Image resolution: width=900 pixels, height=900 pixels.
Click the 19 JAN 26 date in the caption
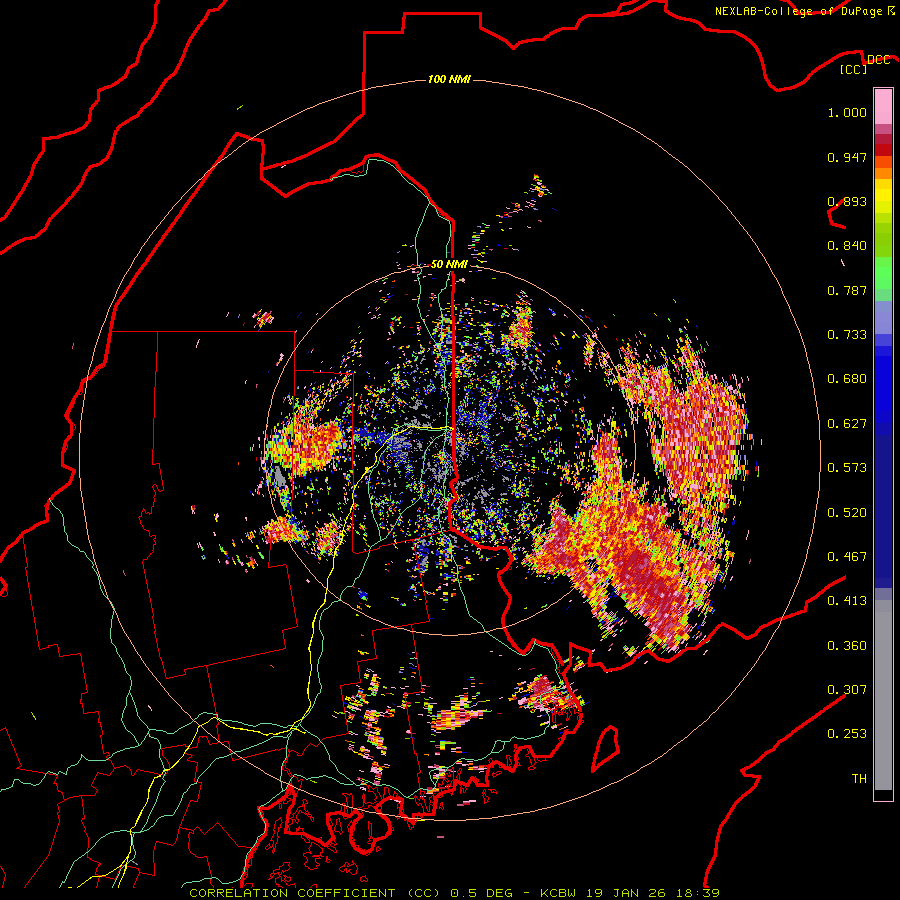click(x=625, y=893)
